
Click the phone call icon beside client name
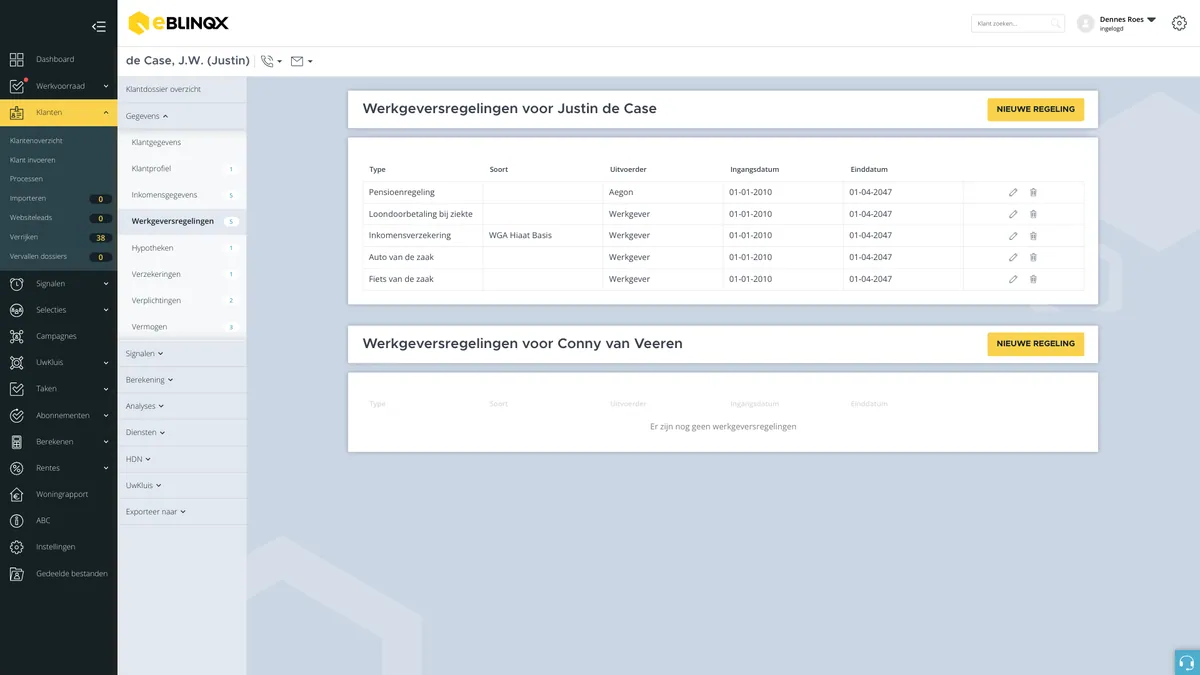click(x=267, y=61)
